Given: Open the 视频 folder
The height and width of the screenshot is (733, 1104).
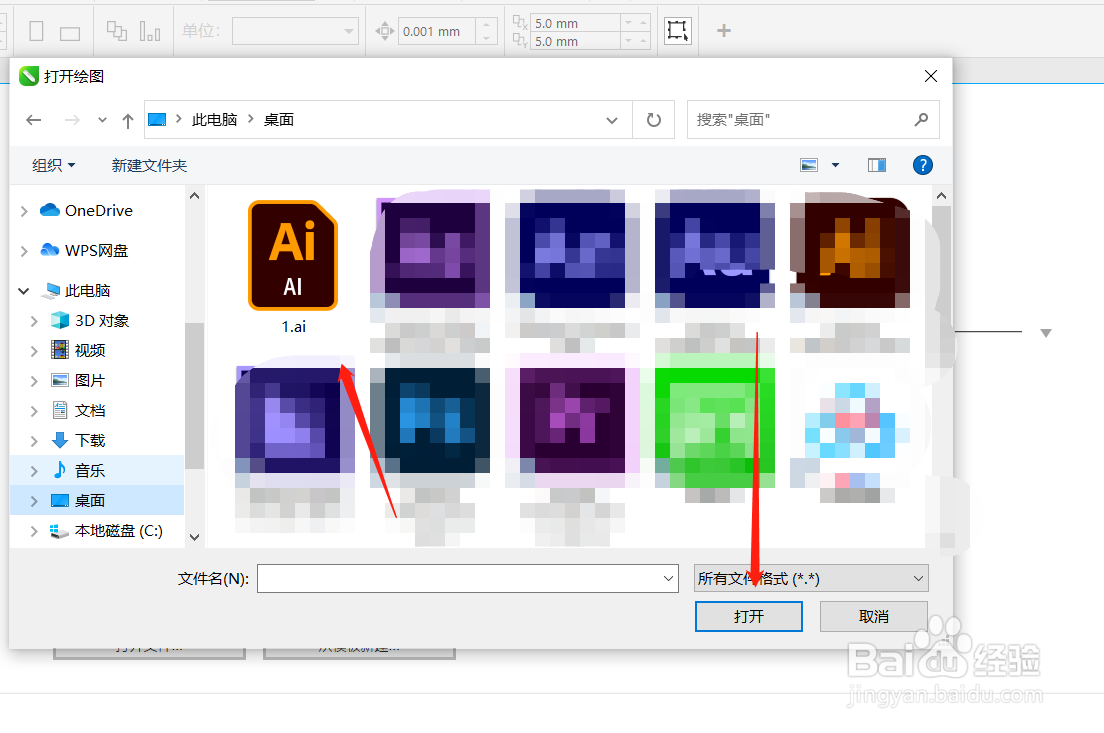Looking at the screenshot, I should [x=90, y=350].
